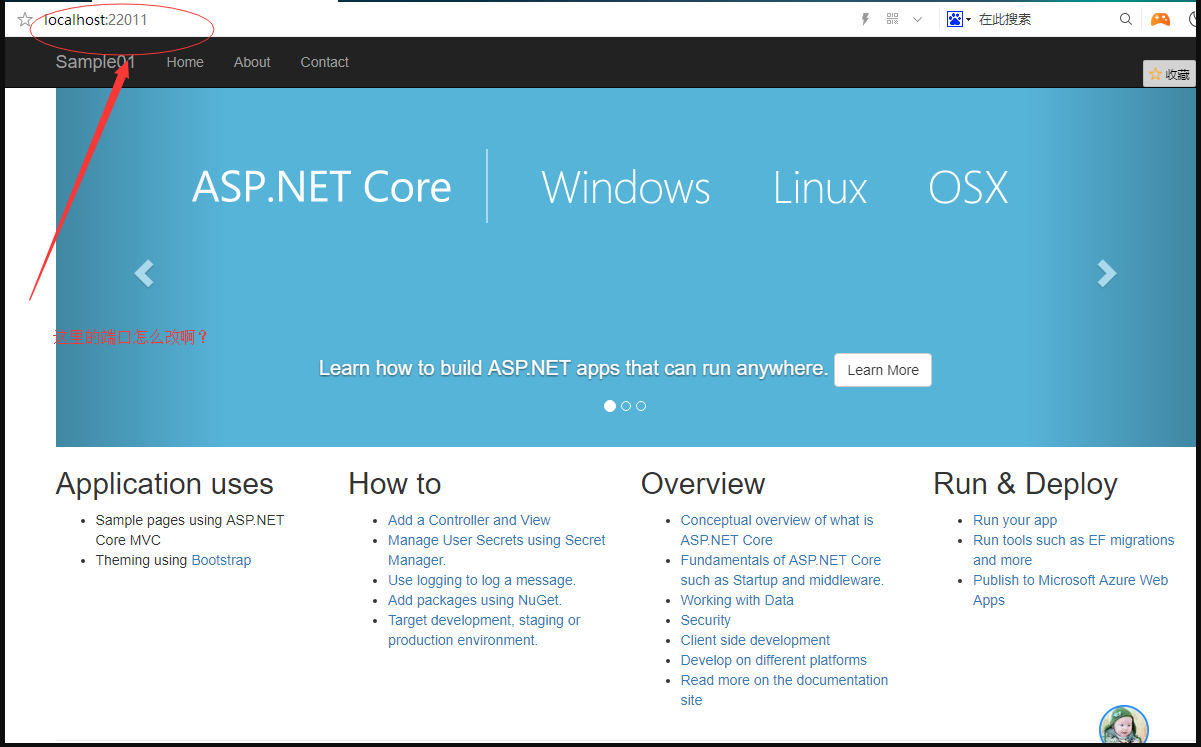Open Run tools such as EF migrations link

(x=1074, y=550)
